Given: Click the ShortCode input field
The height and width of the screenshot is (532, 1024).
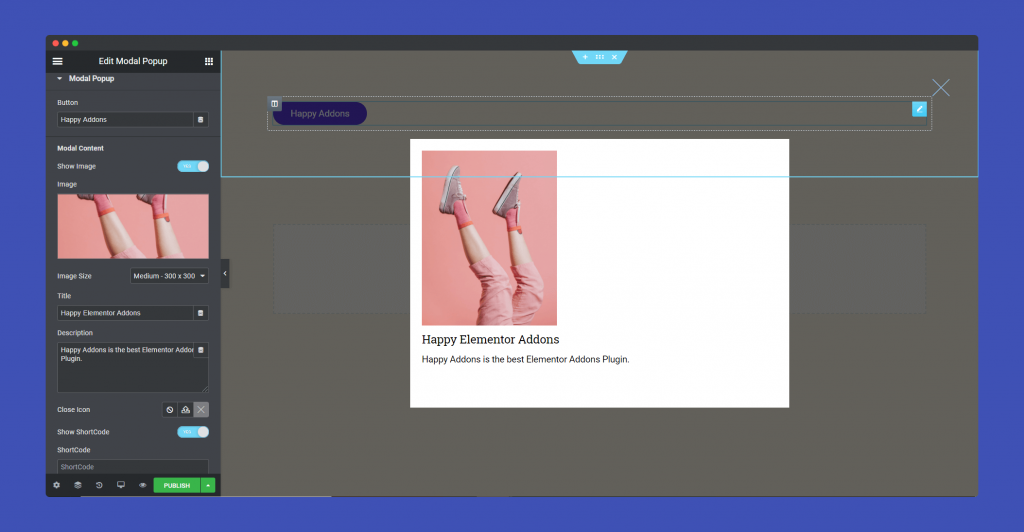Looking at the screenshot, I should click(133, 467).
